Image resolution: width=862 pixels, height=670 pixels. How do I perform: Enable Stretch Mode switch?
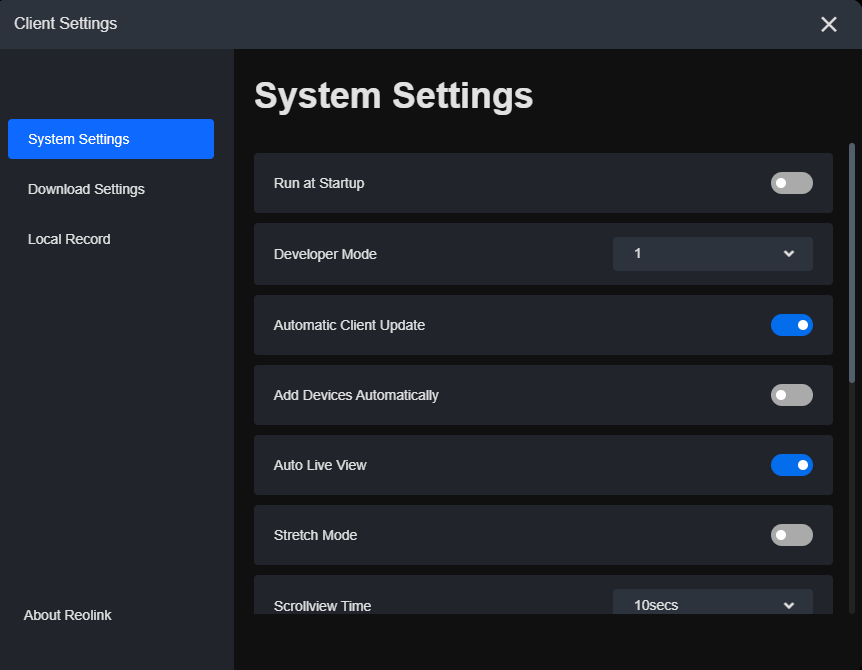pyautogui.click(x=792, y=535)
